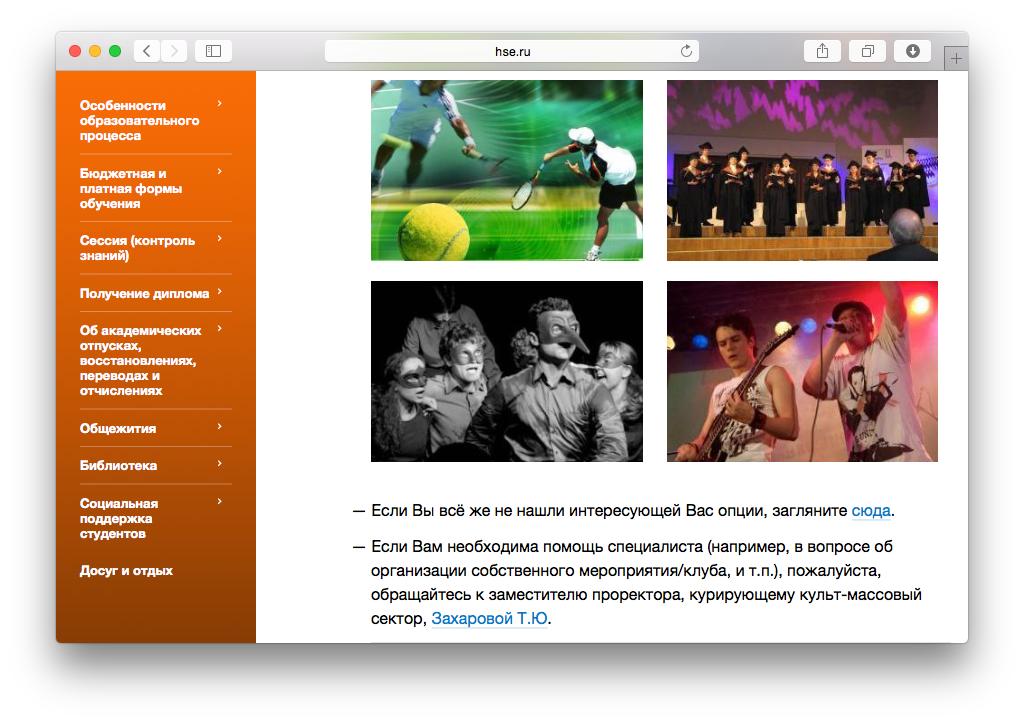Screen dimensions: 1024x723
Task: Expand Особенности образовательного процесса chevron
Action: coord(219,104)
